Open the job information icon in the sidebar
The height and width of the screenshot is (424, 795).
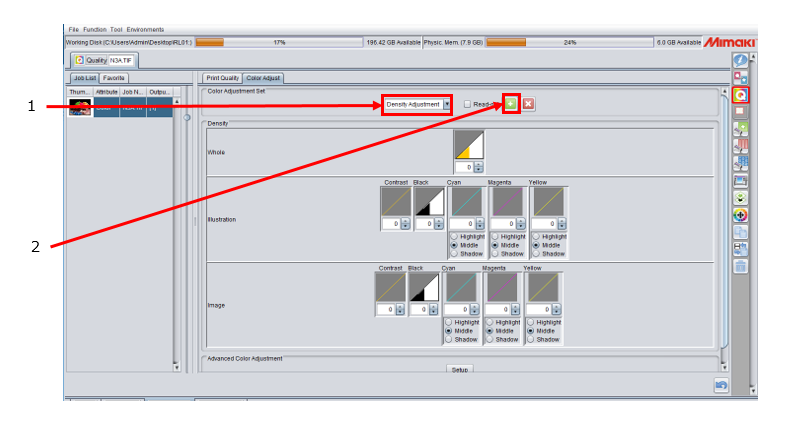coord(740,60)
